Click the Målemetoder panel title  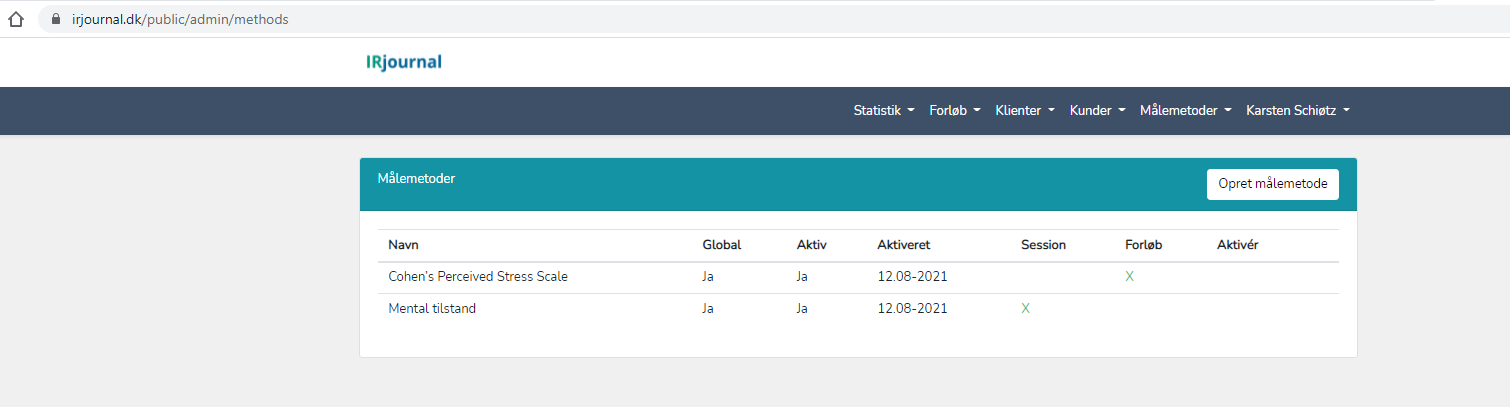coord(417,179)
